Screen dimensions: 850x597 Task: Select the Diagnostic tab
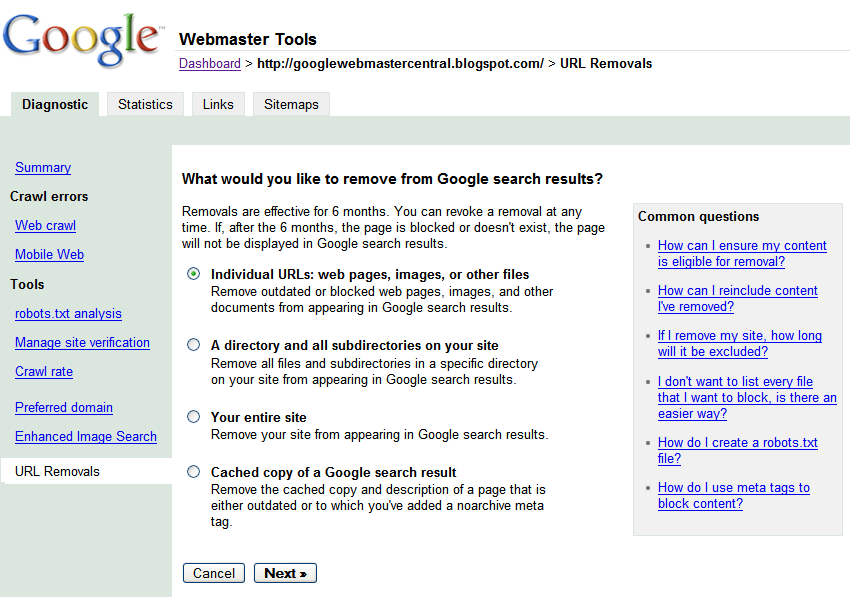(55, 104)
